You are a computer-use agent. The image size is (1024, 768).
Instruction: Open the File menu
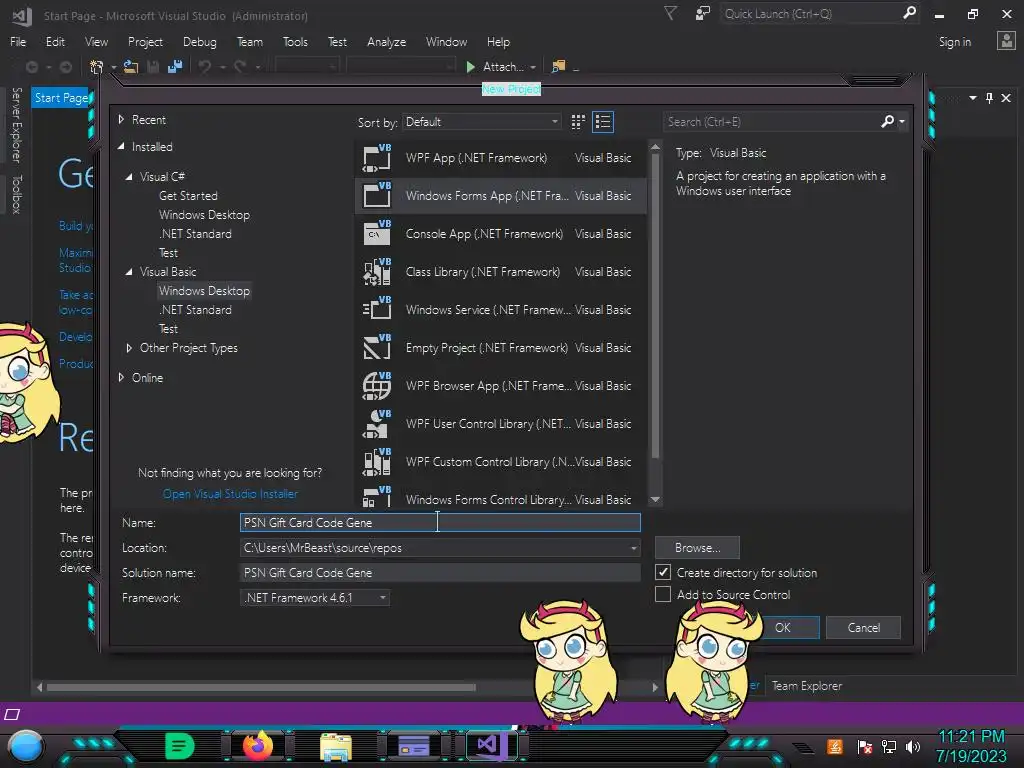pos(18,42)
